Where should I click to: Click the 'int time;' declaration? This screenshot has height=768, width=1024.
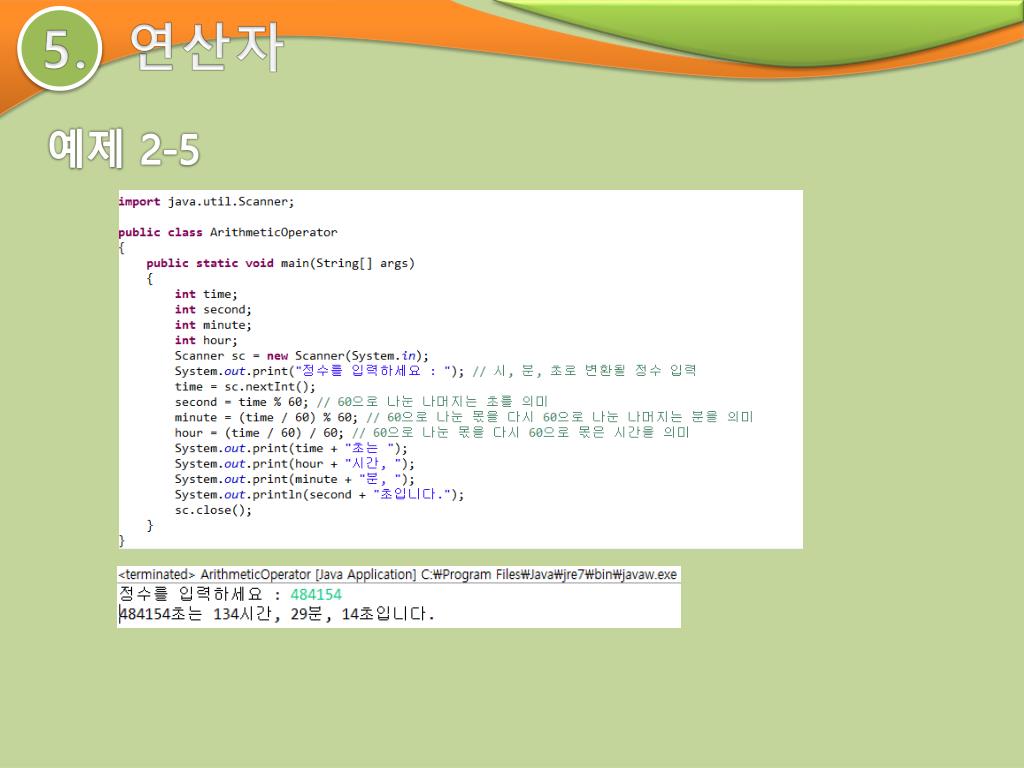pyautogui.click(x=206, y=294)
